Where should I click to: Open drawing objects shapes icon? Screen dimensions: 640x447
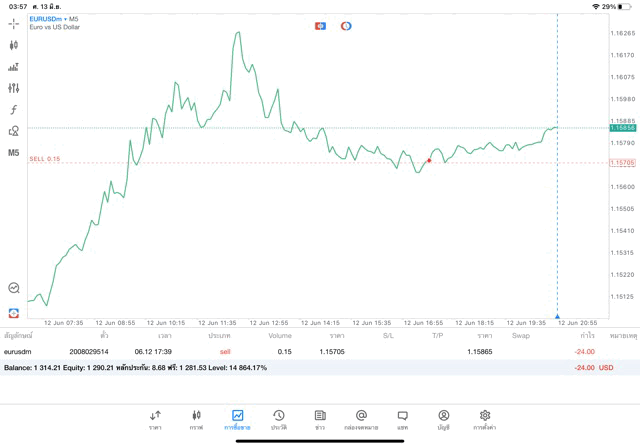pyautogui.click(x=13, y=131)
